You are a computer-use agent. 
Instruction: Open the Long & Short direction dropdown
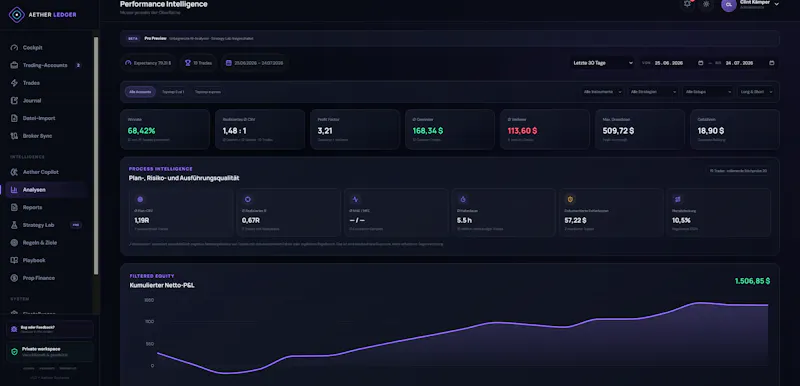[x=756, y=92]
